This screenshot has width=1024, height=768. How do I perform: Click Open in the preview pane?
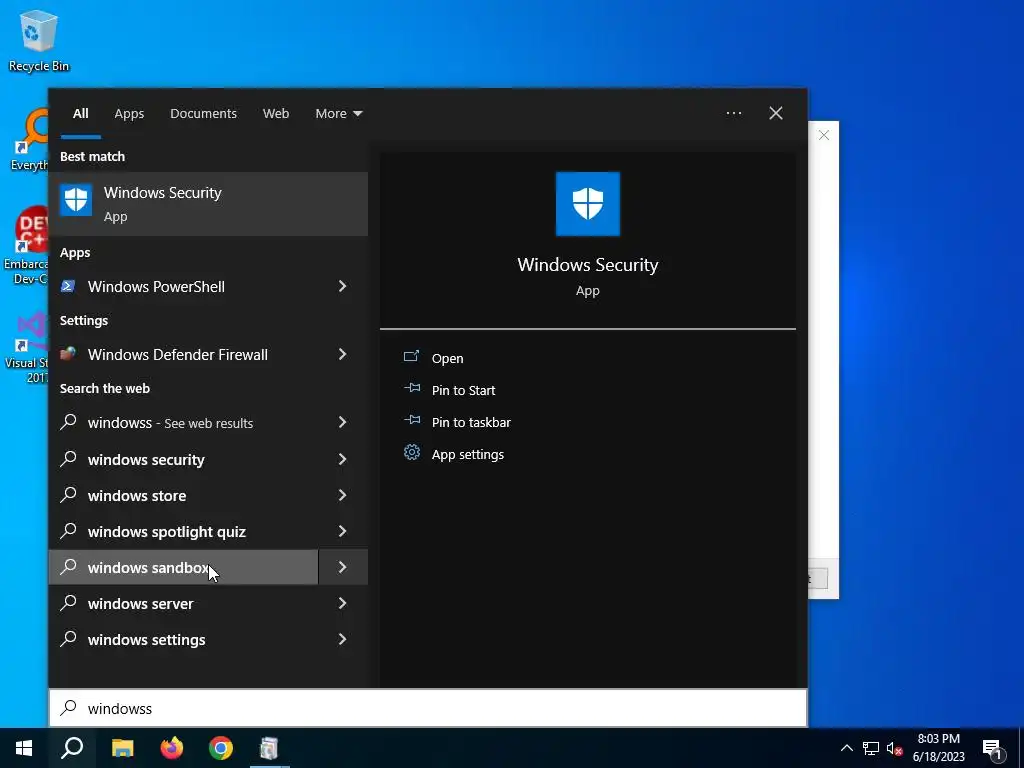point(447,358)
